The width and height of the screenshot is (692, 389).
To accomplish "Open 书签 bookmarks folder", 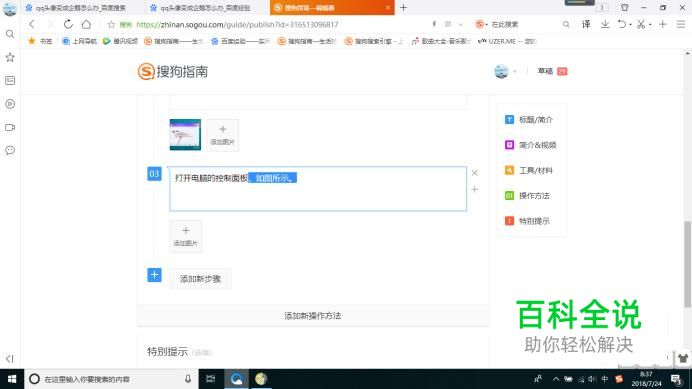I will coord(40,41).
